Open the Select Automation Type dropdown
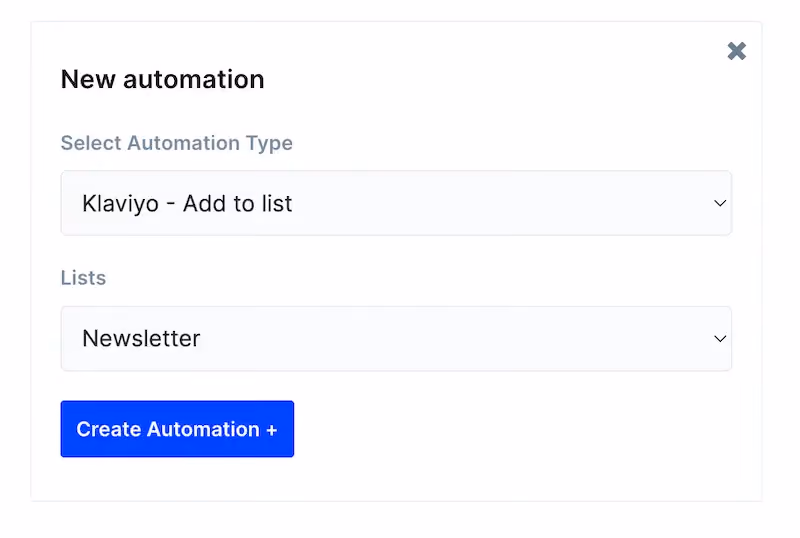 coord(396,203)
